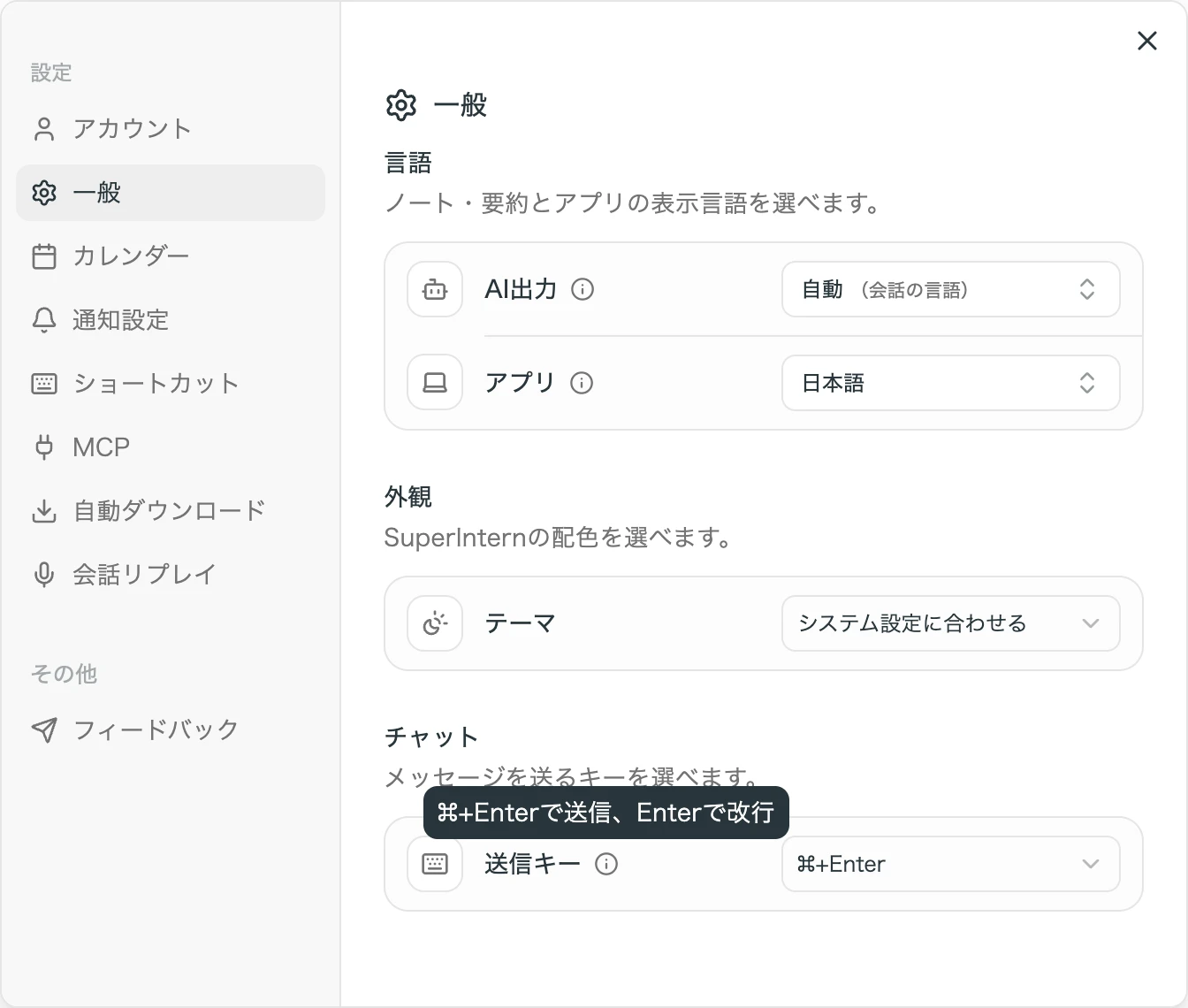This screenshot has height=1008, width=1188.
Task: Click the person icon beside アカウント
Action: 44,129
